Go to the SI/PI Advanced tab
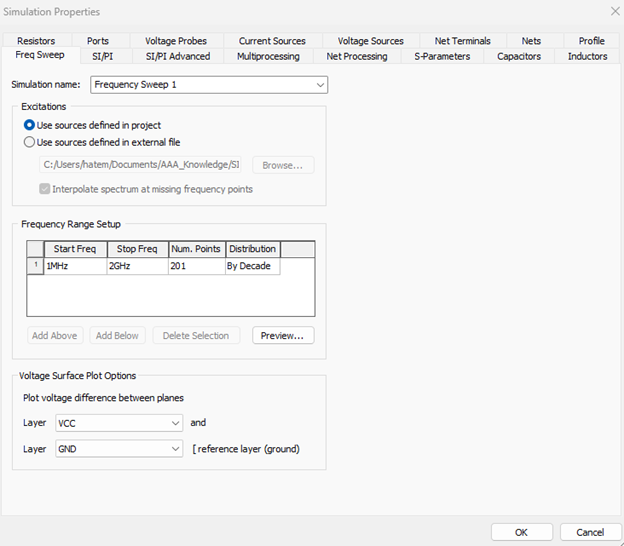 (178, 56)
